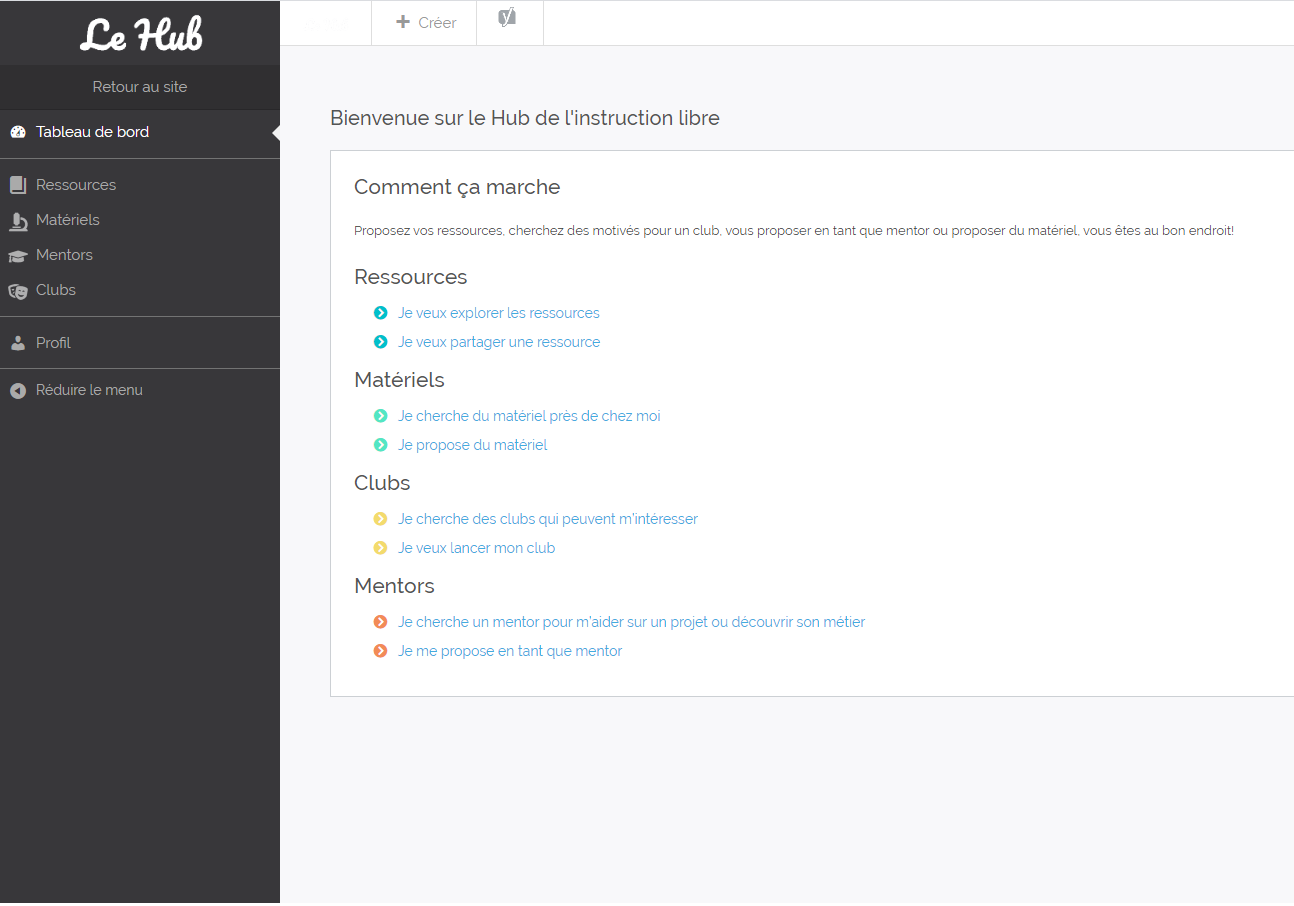This screenshot has height=906, width=1294.
Task: Click the theater masks icon beside Clubs
Action: coord(18,291)
